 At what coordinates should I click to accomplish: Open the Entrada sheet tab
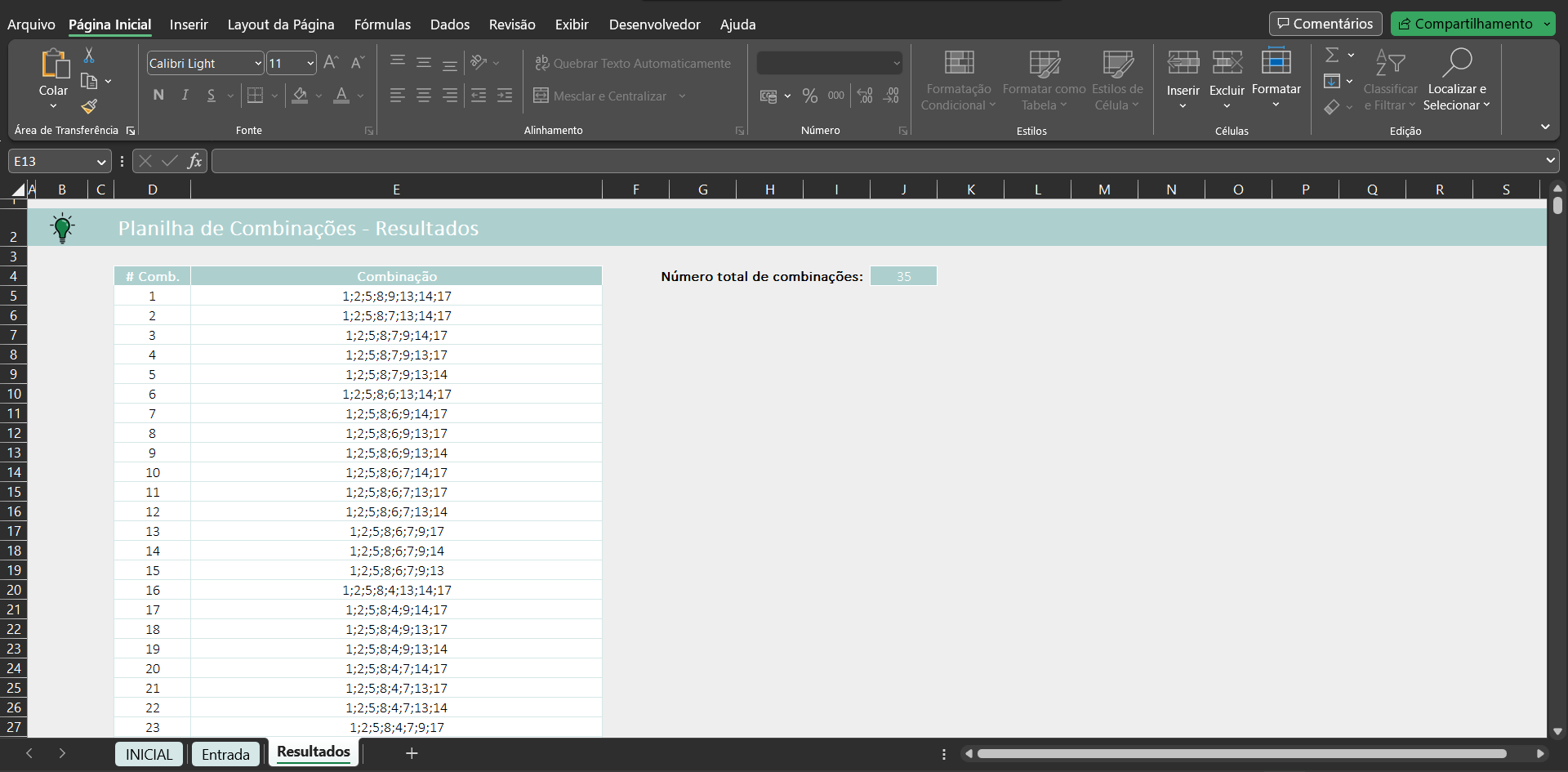click(x=225, y=753)
